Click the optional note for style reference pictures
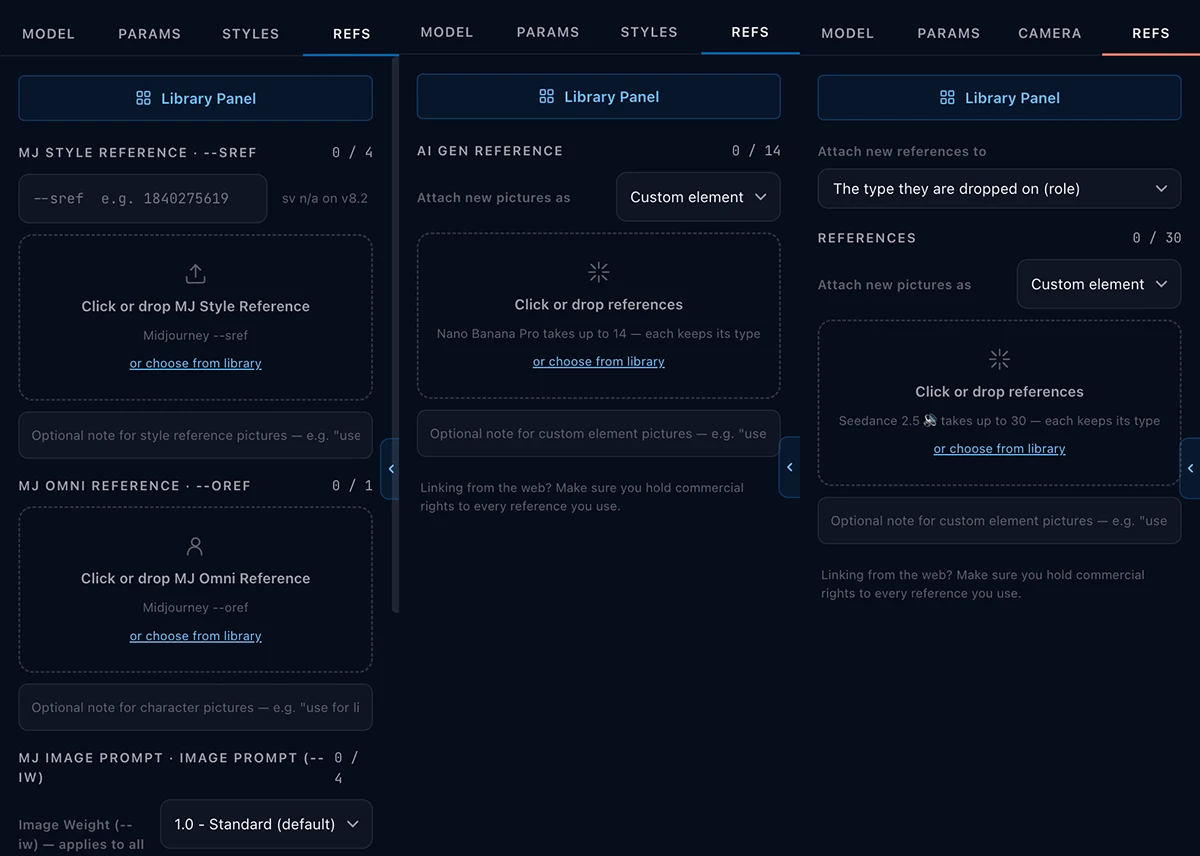Image resolution: width=1200 pixels, height=856 pixels. [195, 435]
